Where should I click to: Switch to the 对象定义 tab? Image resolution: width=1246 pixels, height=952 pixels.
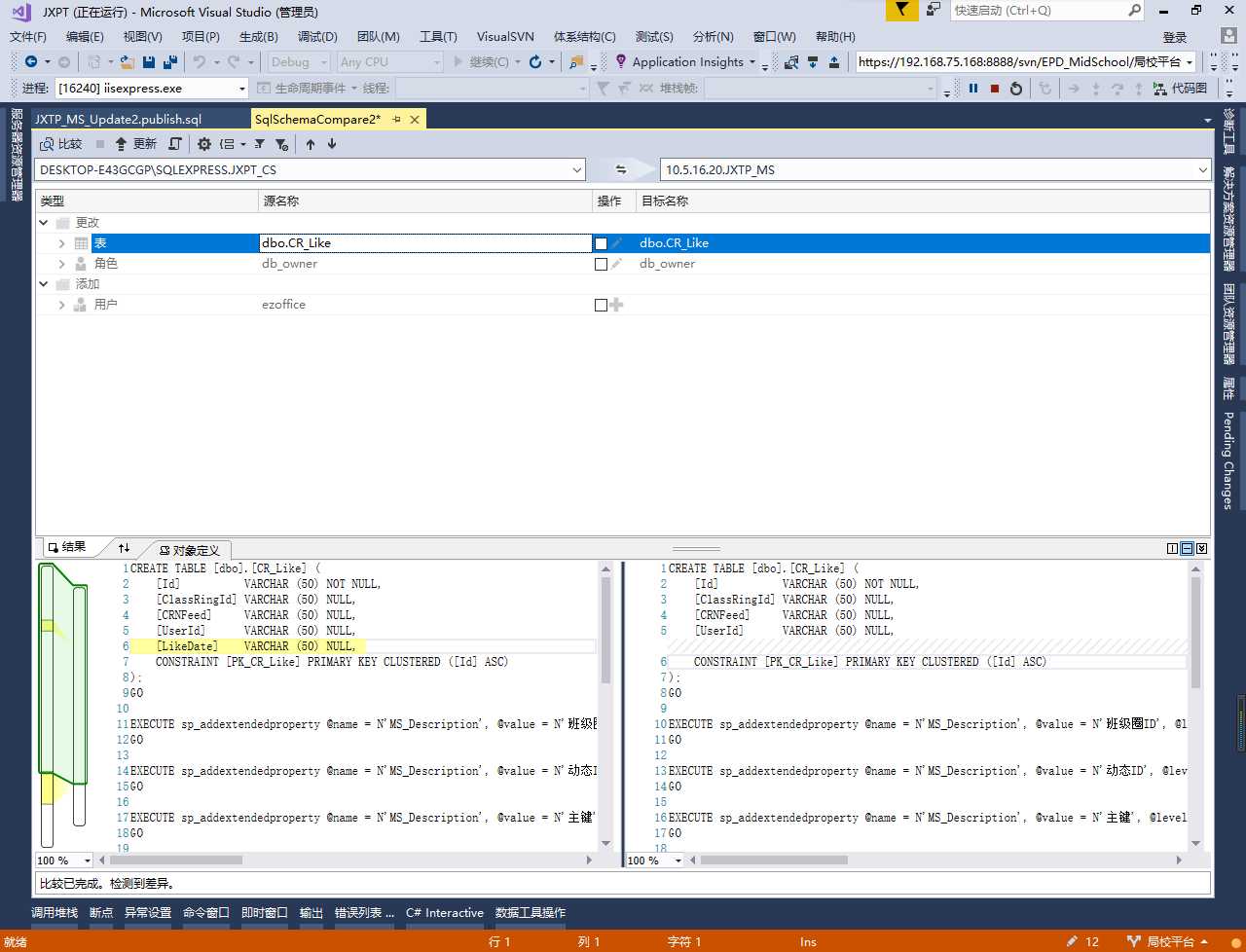(190, 550)
